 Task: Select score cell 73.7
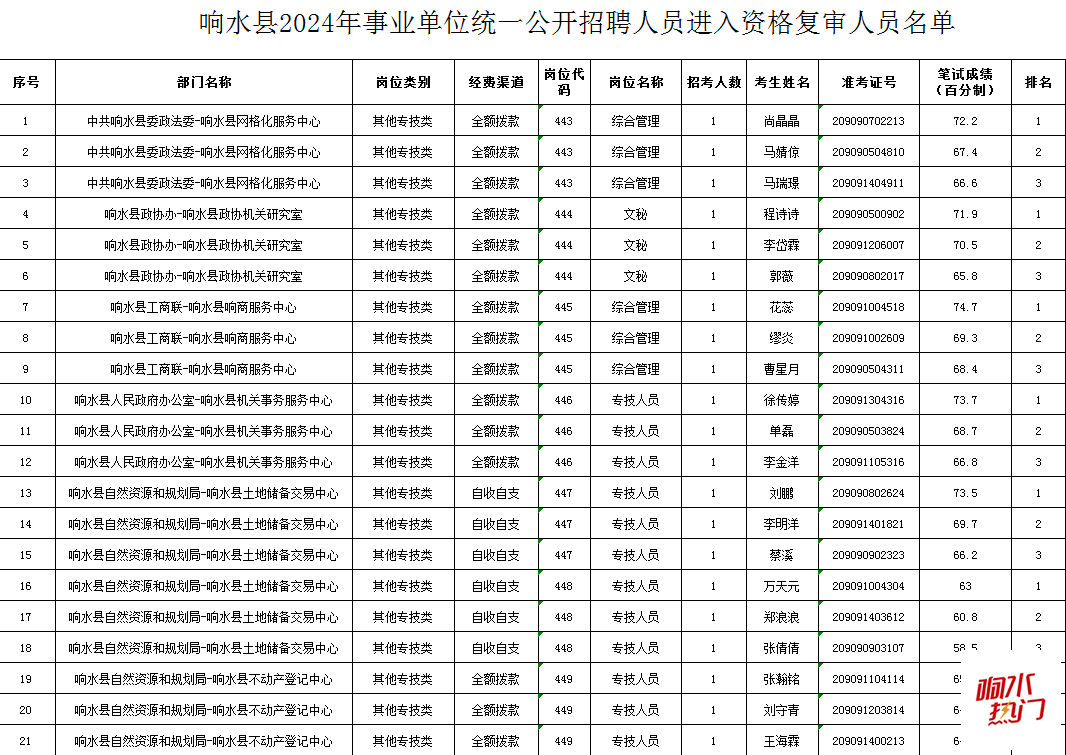pos(965,400)
